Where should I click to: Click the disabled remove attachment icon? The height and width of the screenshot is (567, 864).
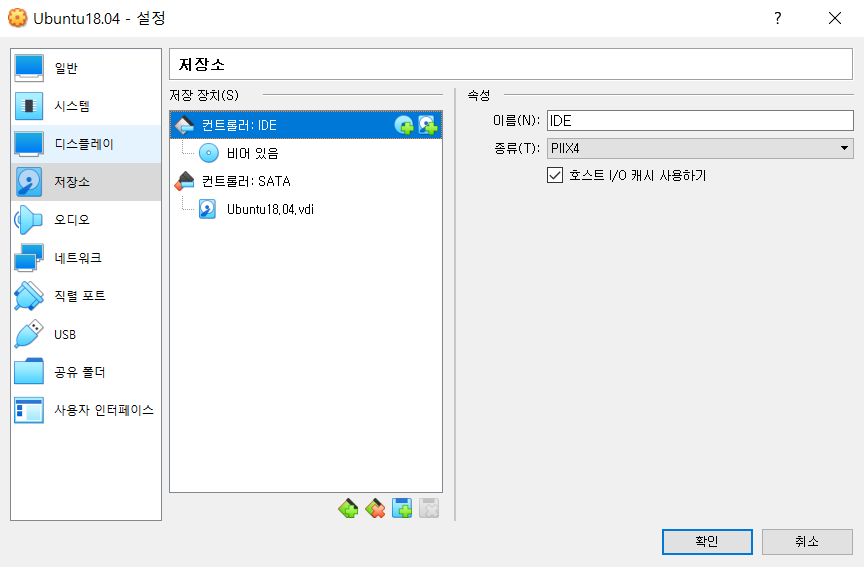click(x=429, y=508)
